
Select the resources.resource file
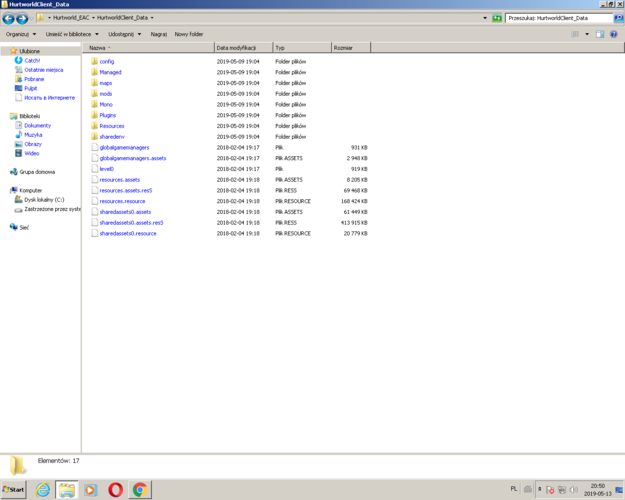[x=122, y=201]
